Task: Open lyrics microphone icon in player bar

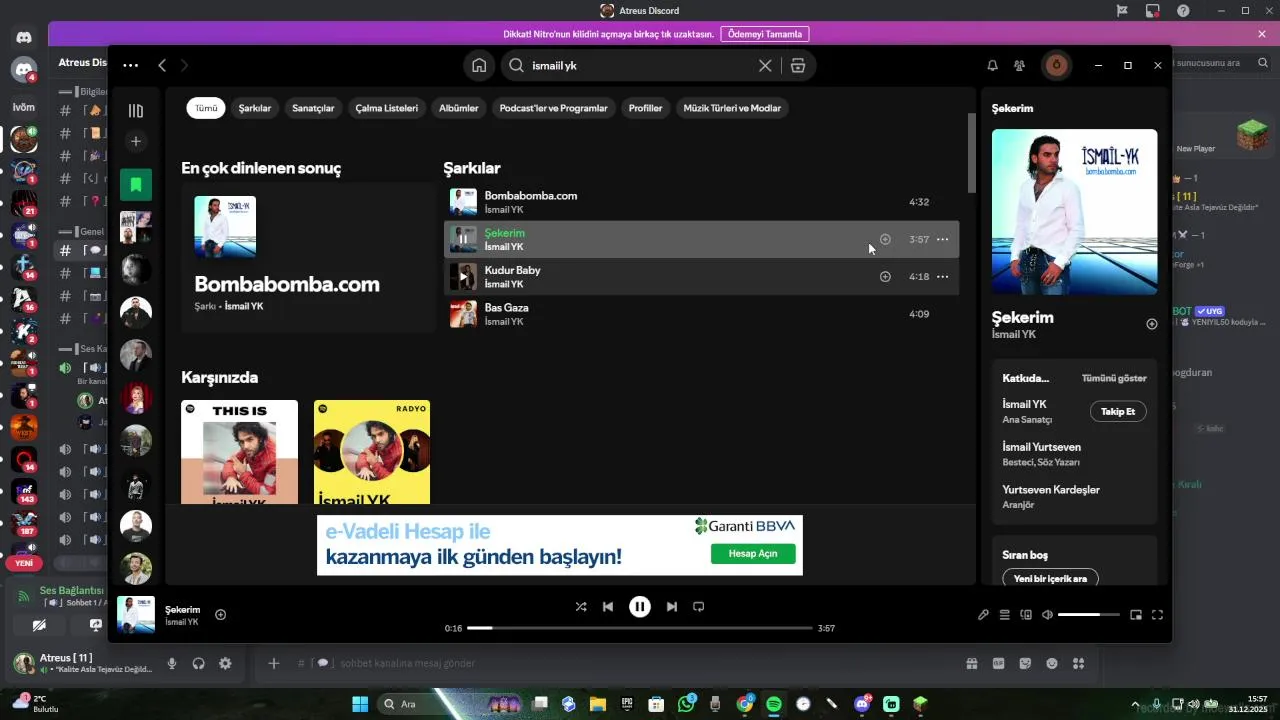Action: [983, 615]
